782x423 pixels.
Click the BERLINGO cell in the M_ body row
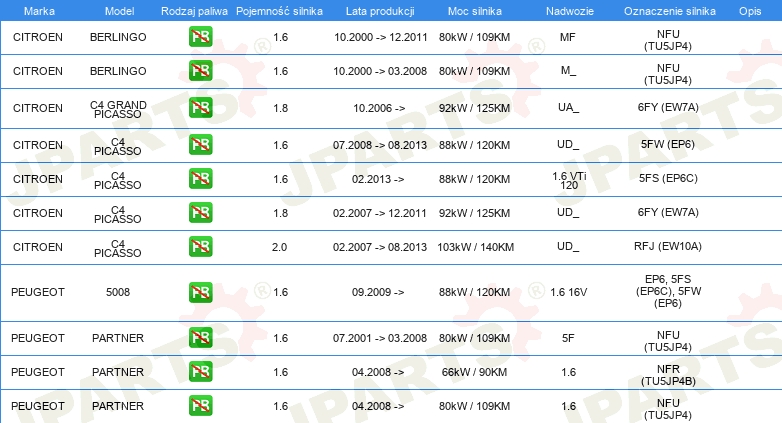118,71
